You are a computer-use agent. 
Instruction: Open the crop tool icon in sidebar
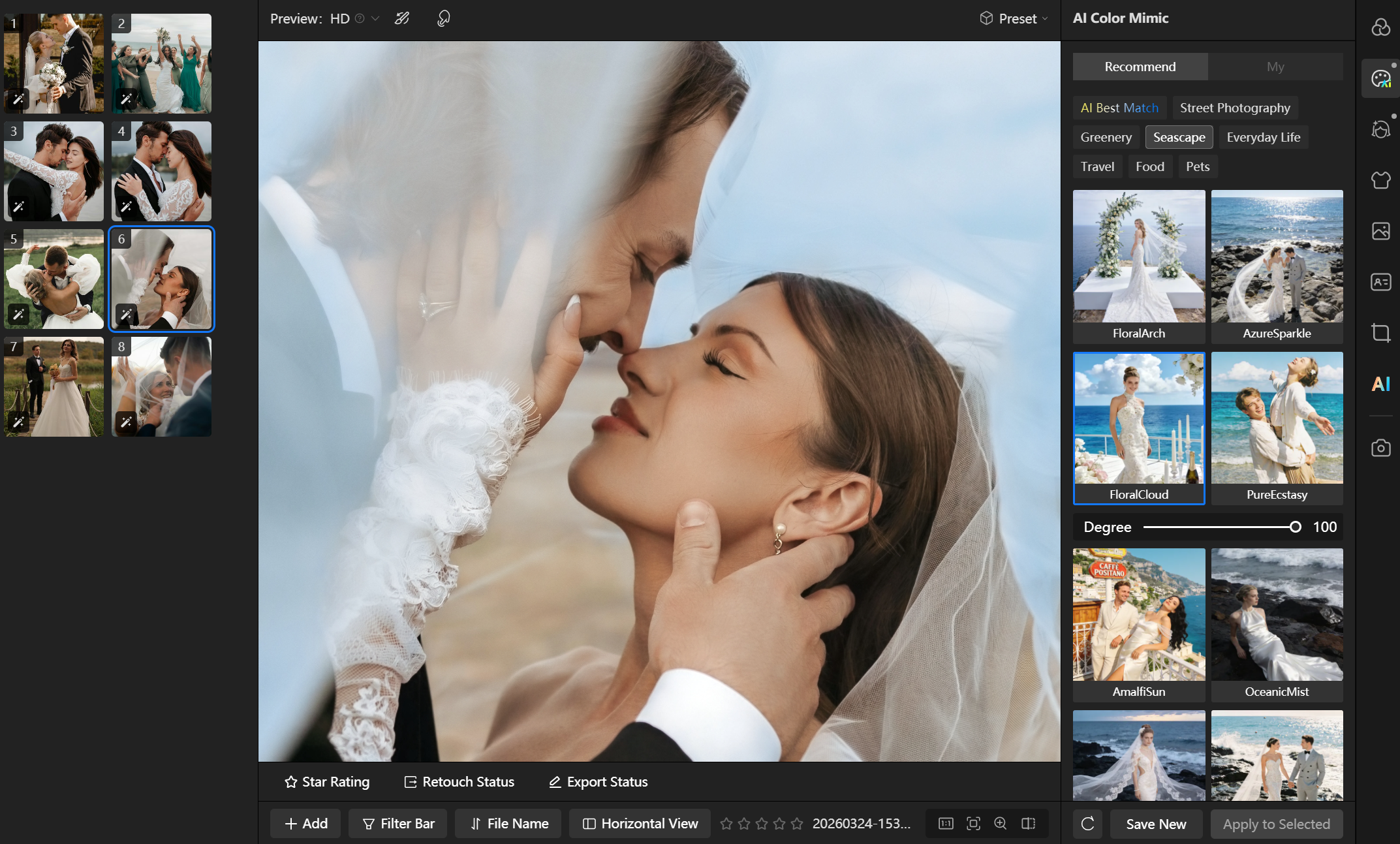pyautogui.click(x=1380, y=333)
